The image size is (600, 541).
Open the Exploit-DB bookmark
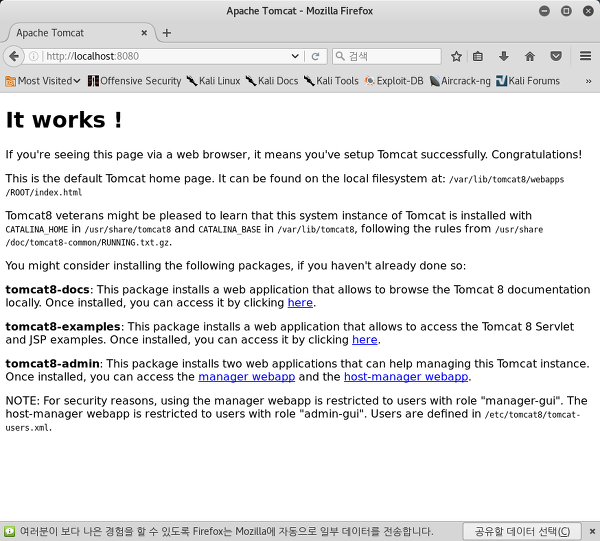click(394, 81)
